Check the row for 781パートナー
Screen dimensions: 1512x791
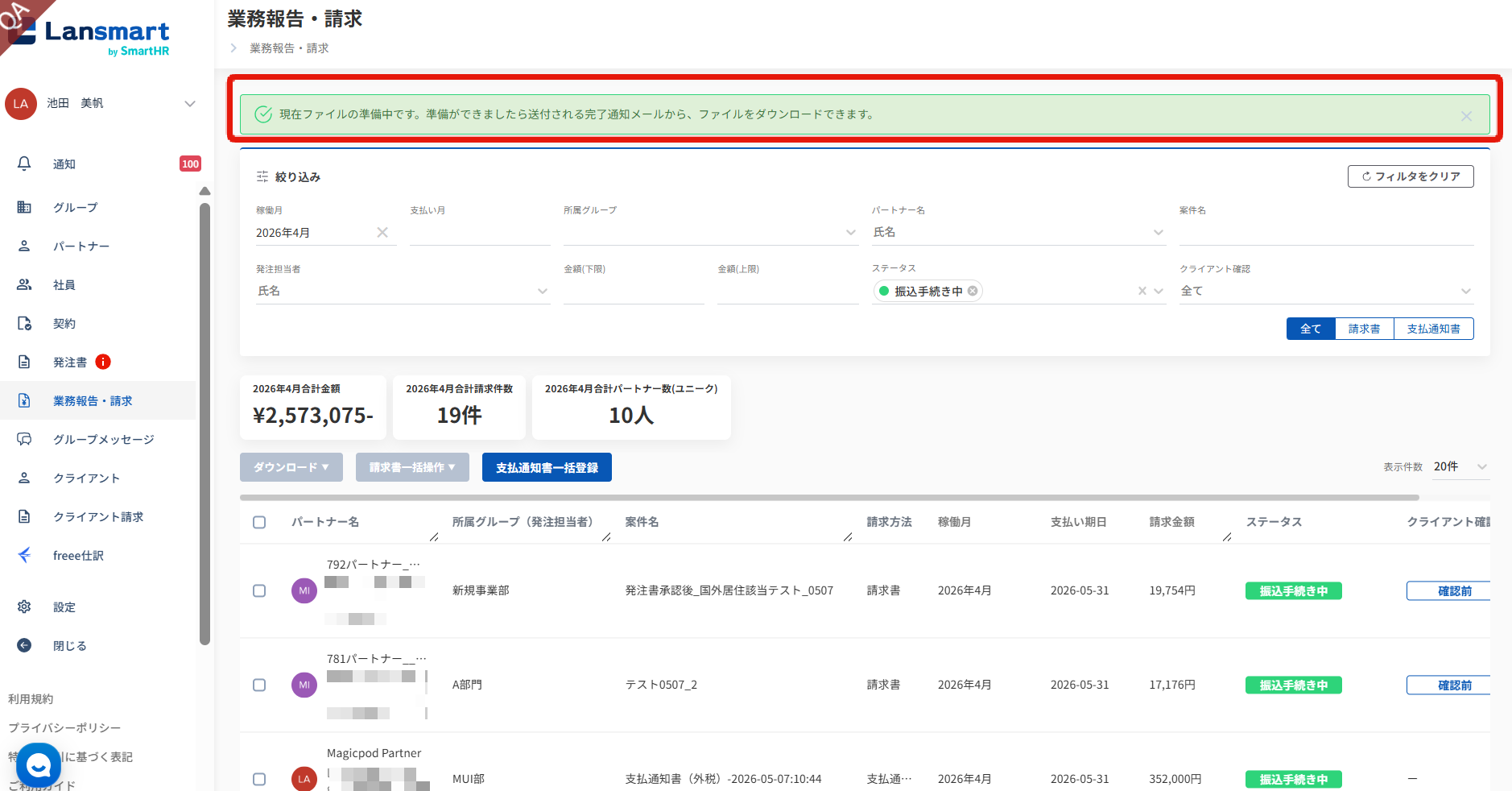point(259,685)
